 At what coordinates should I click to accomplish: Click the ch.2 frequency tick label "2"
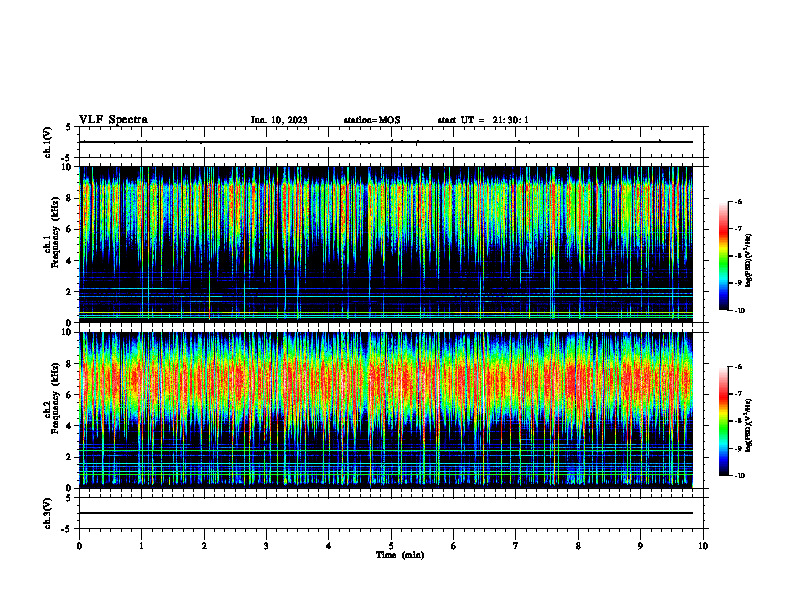click(x=69, y=457)
